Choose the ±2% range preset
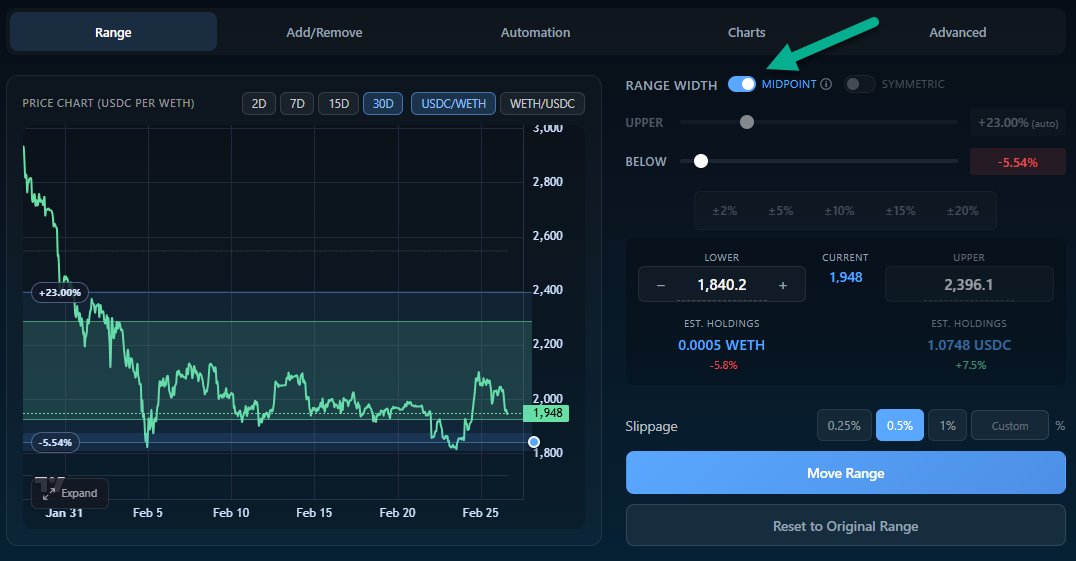This screenshot has width=1076, height=561. click(725, 211)
